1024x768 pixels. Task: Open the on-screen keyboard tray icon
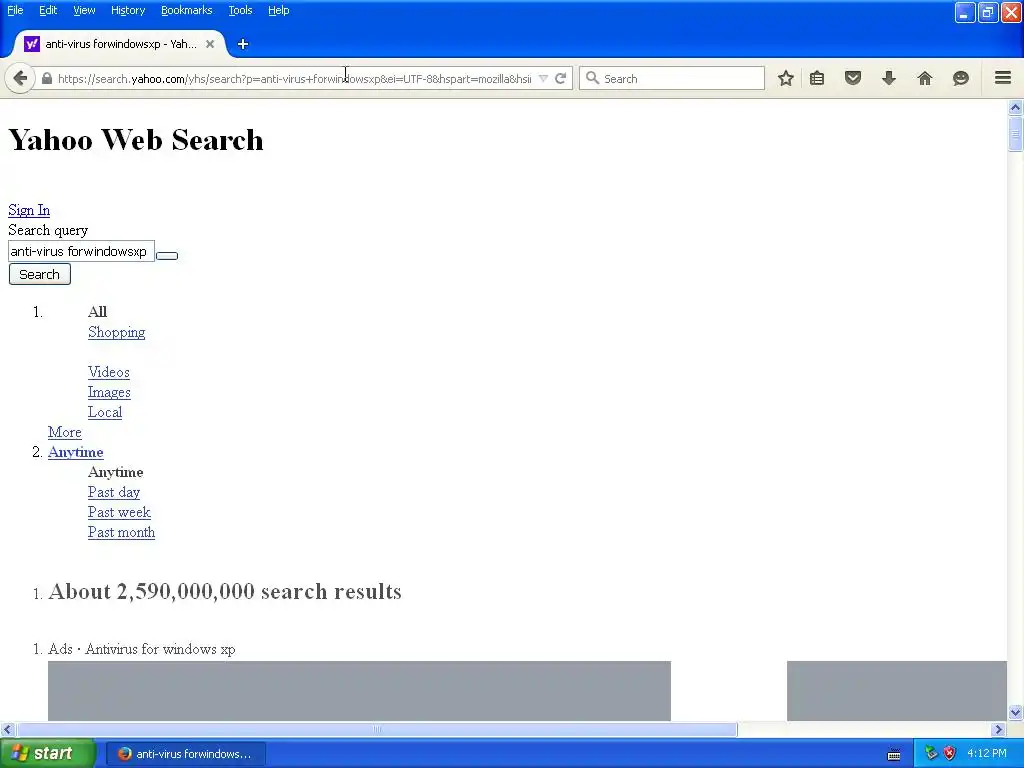894,755
